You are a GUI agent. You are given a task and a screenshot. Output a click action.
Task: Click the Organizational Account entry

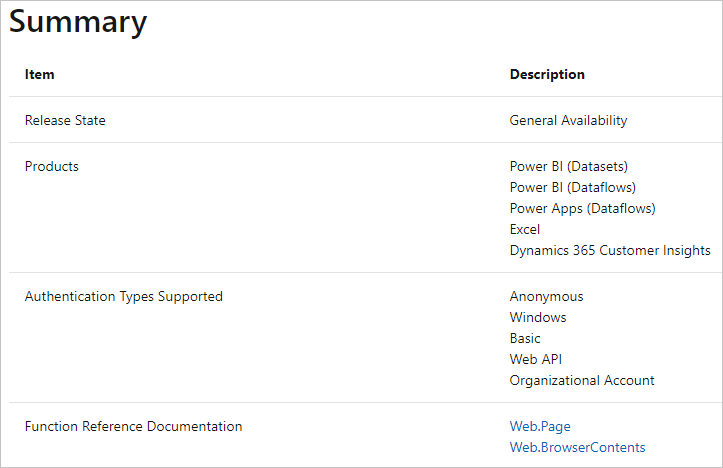click(x=582, y=380)
